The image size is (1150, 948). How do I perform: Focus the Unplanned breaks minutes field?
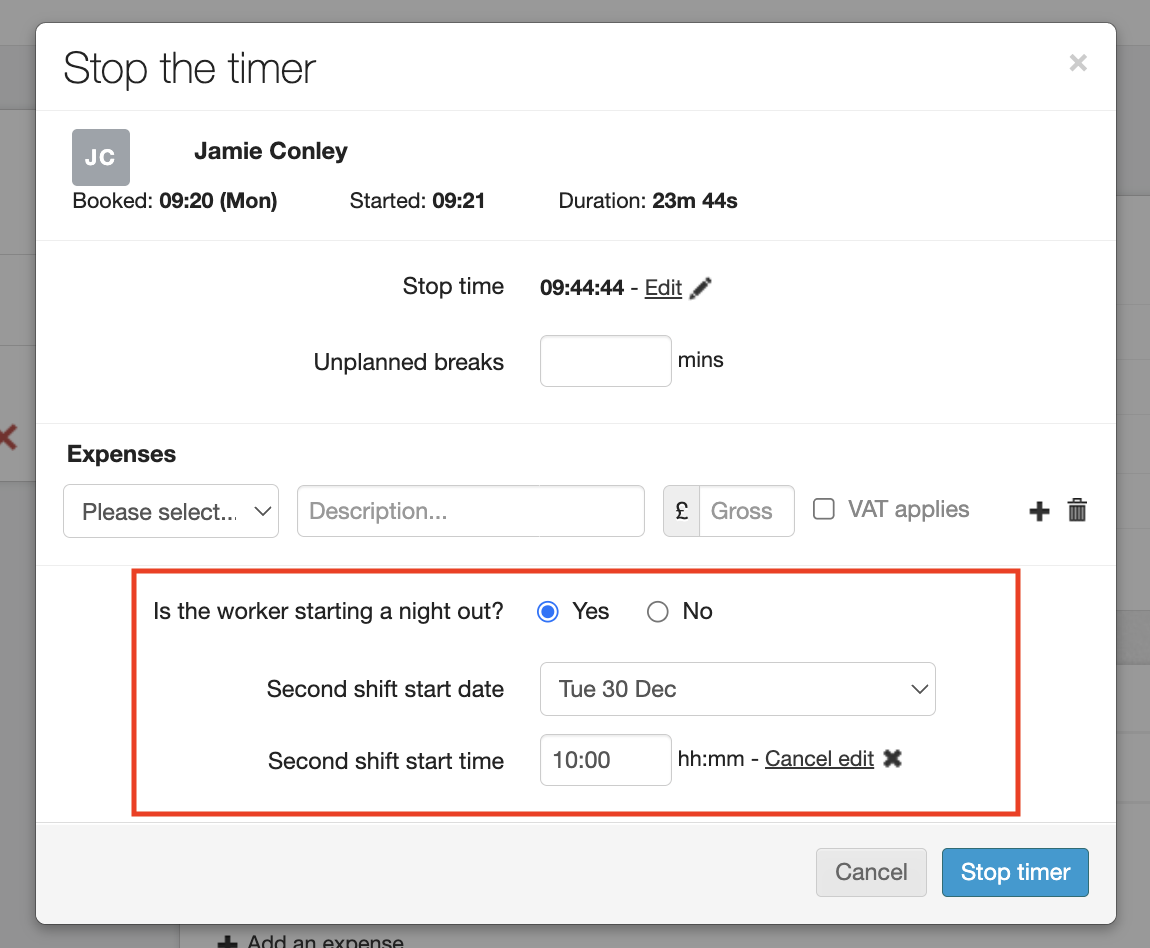coord(605,361)
